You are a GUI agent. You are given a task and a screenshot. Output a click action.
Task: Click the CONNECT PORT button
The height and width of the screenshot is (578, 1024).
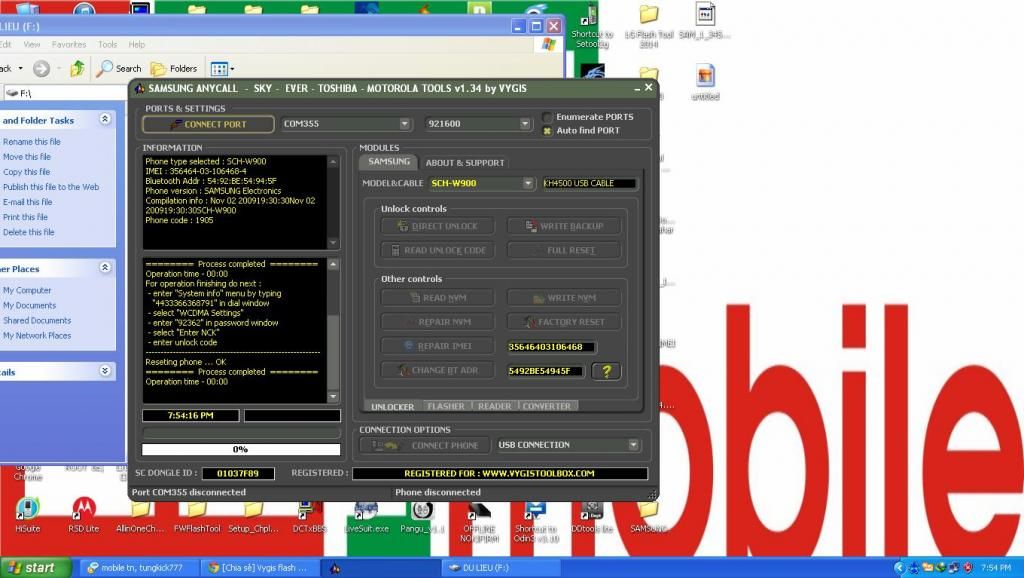[208, 124]
